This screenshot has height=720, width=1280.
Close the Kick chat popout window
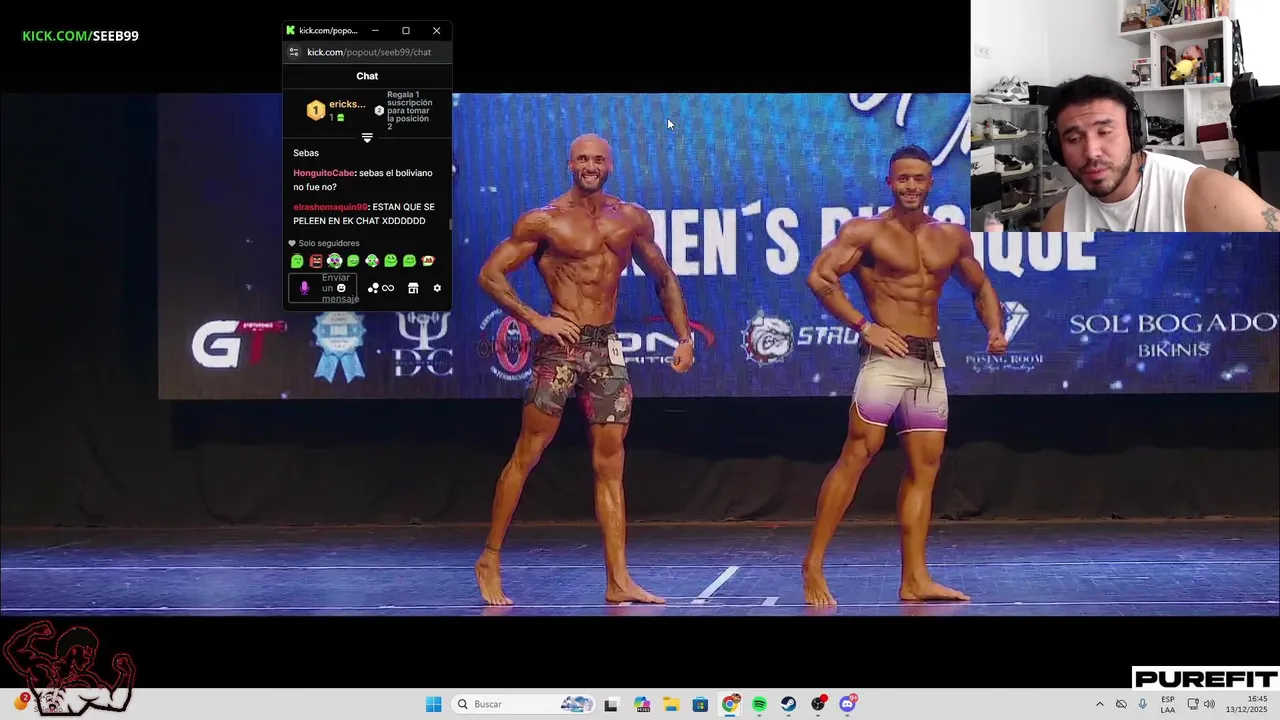436,30
